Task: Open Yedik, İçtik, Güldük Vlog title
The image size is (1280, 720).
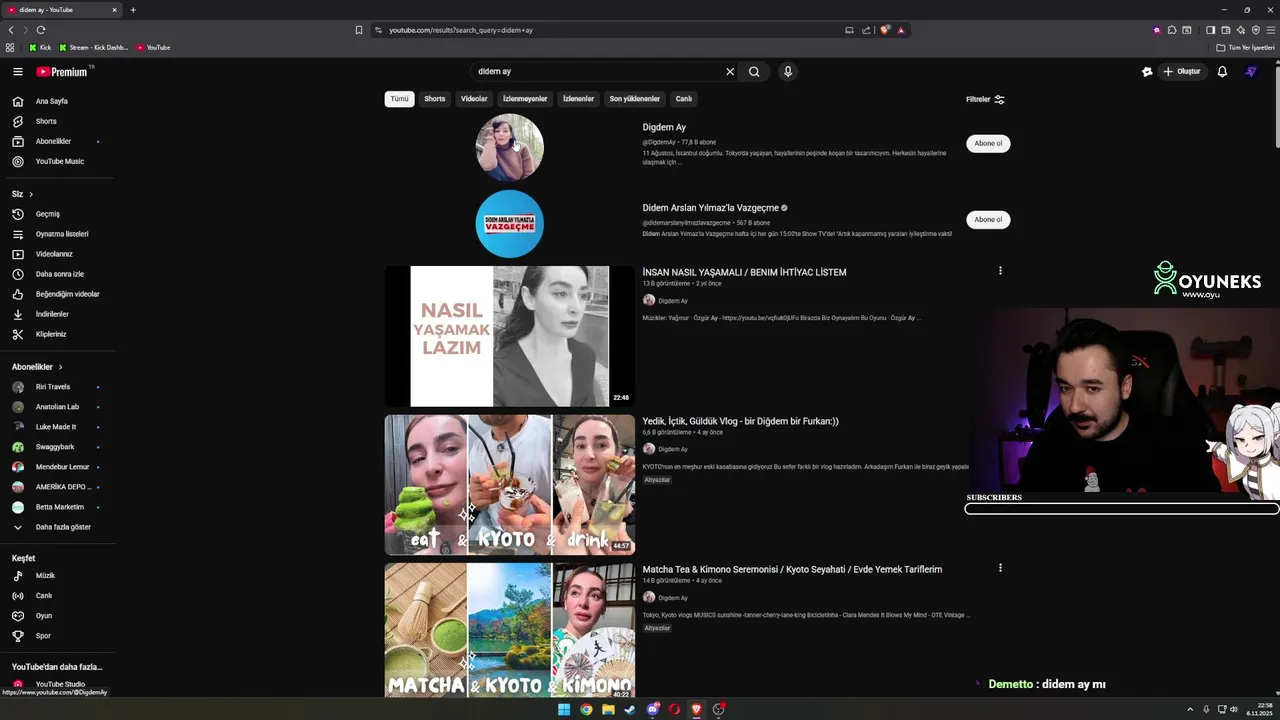Action: (x=740, y=421)
